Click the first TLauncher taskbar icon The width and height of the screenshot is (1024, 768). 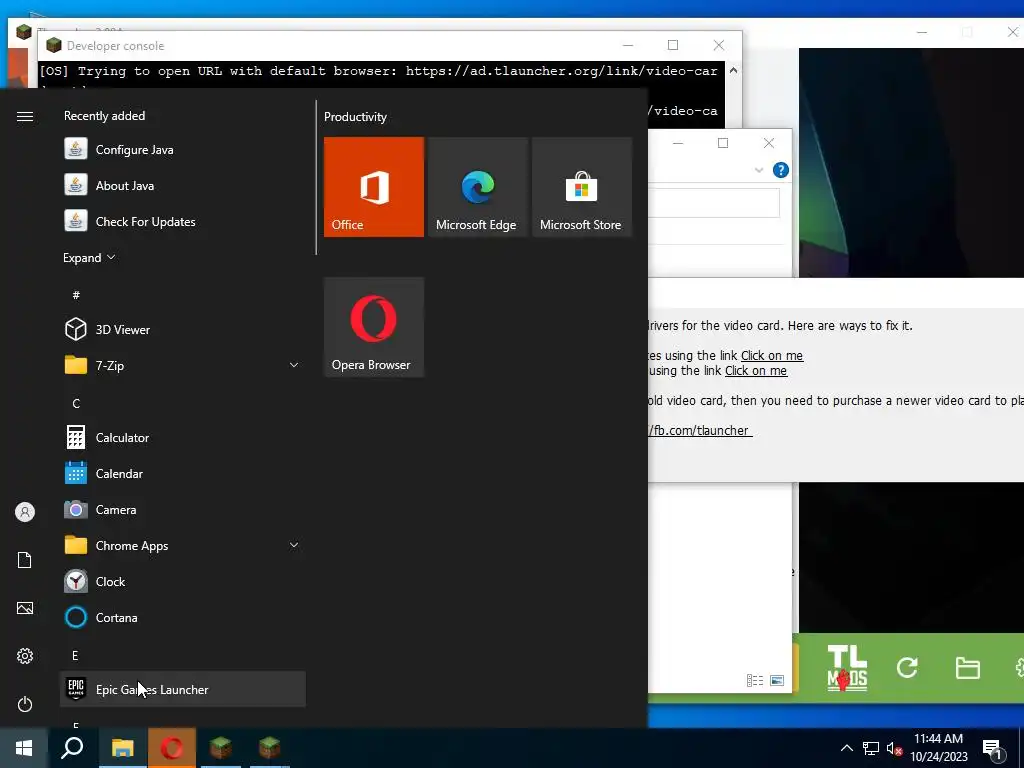[x=221, y=748]
